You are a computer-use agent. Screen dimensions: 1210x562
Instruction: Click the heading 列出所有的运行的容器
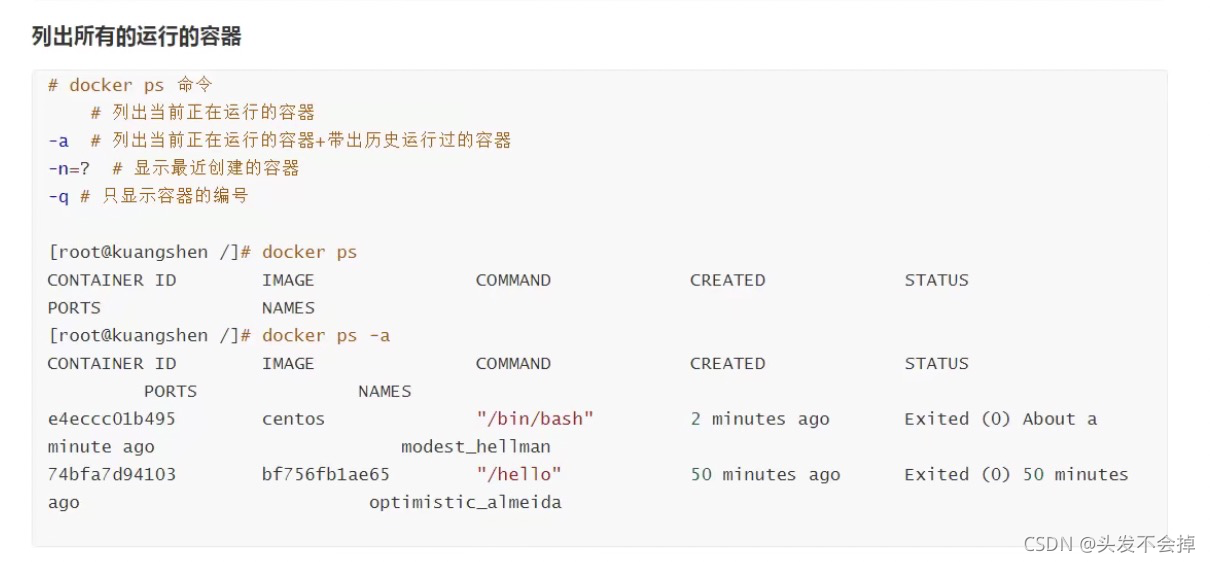coord(137,37)
